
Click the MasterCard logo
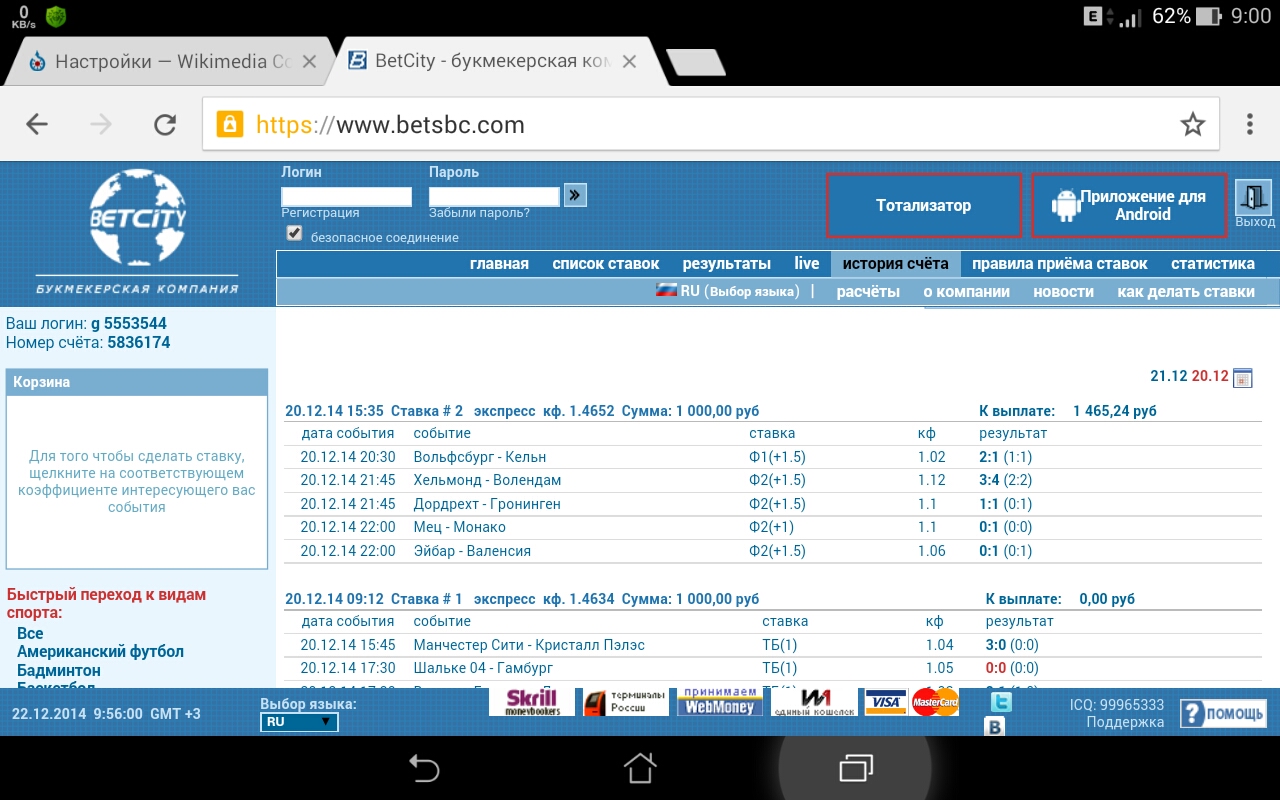(x=935, y=702)
